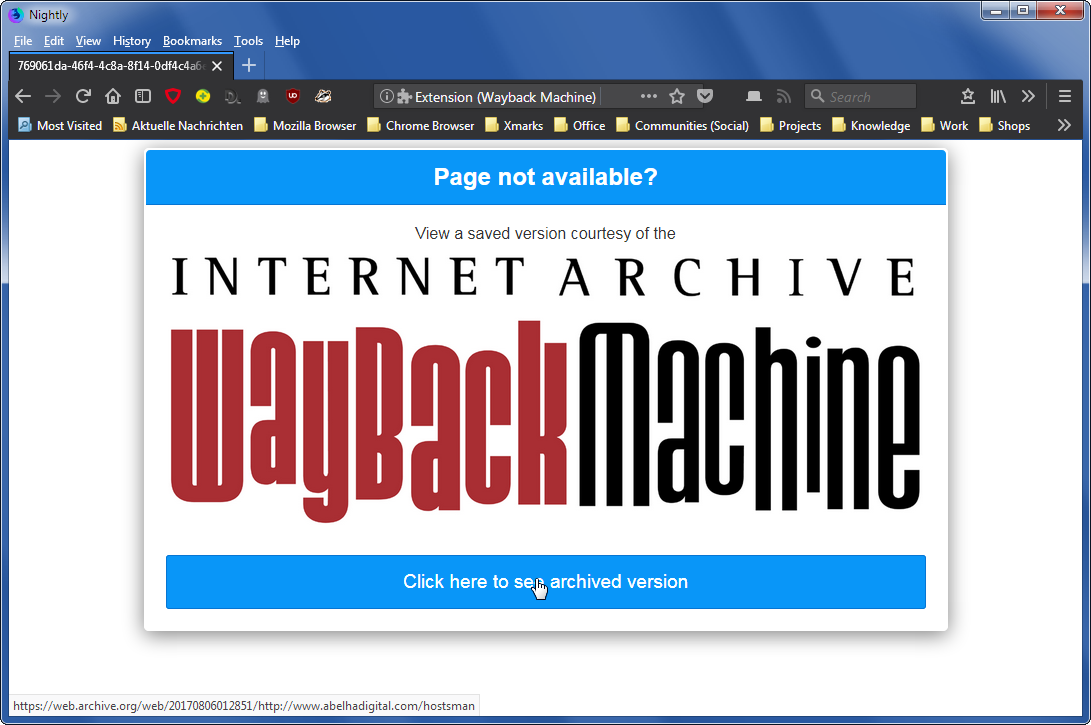Open the Knowledge bookmark folder

click(871, 125)
